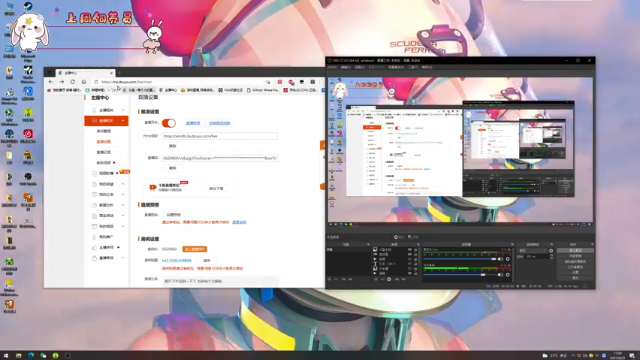Click the 设置预告 button
This screenshot has height=360, width=640.
[x=174, y=214]
